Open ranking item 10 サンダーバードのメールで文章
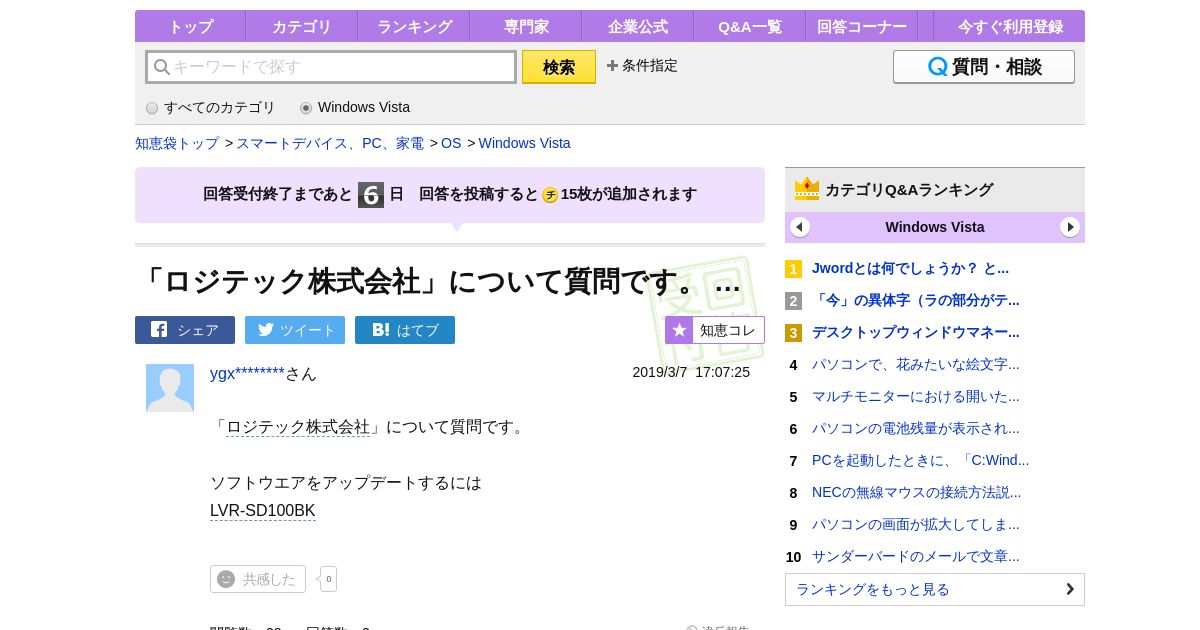1200x630 pixels. click(916, 556)
